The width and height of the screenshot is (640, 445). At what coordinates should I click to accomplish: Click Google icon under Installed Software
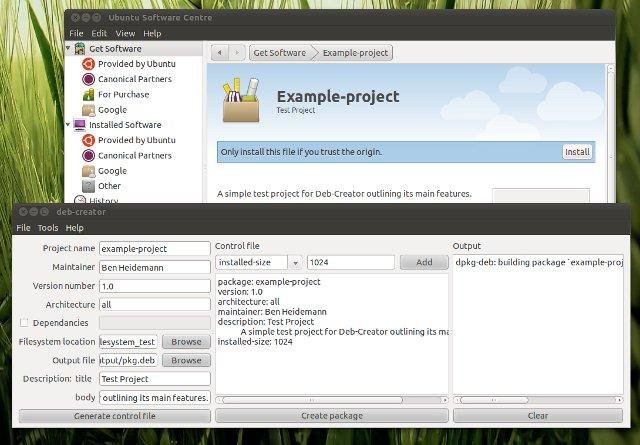[x=88, y=171]
